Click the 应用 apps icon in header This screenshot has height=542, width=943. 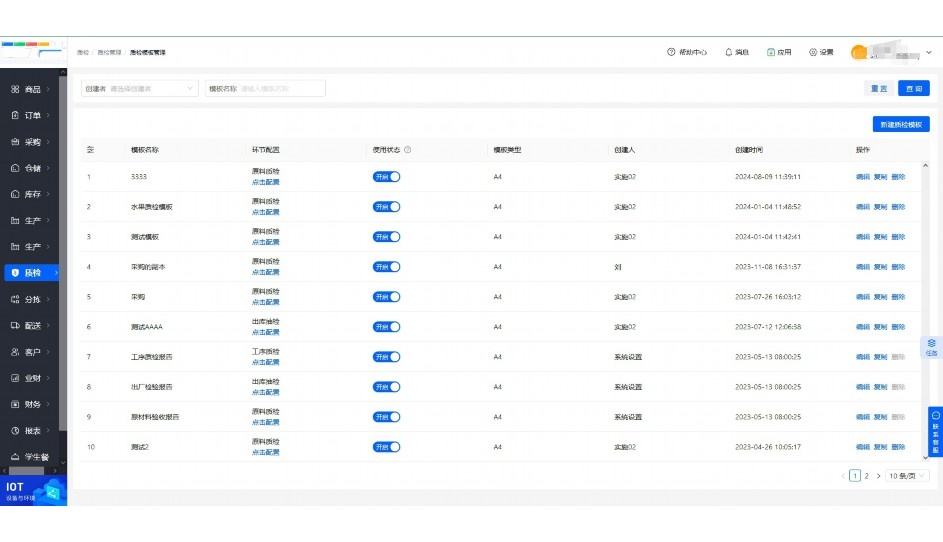pos(771,52)
